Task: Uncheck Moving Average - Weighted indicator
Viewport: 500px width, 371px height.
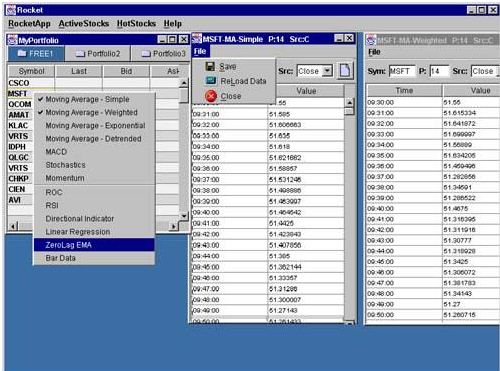Action: pos(94,112)
